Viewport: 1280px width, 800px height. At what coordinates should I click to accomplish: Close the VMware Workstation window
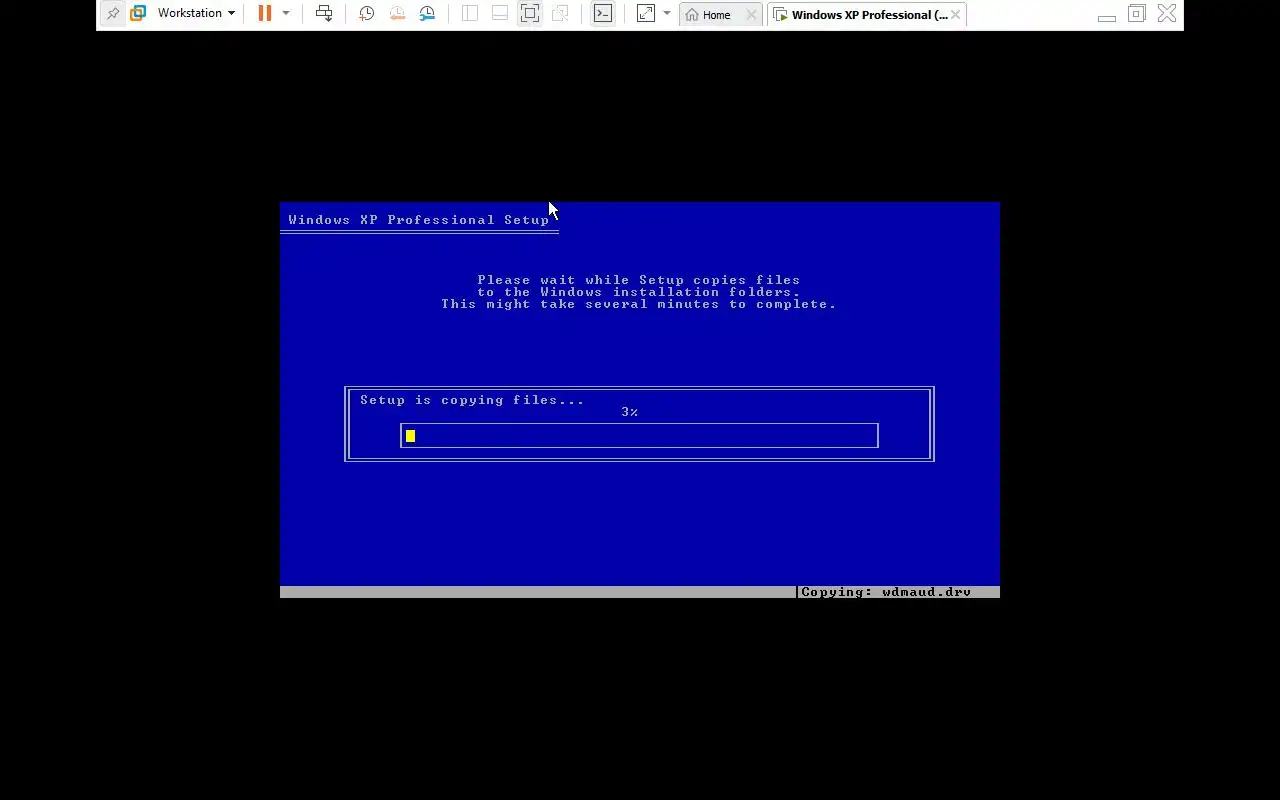tap(1167, 14)
